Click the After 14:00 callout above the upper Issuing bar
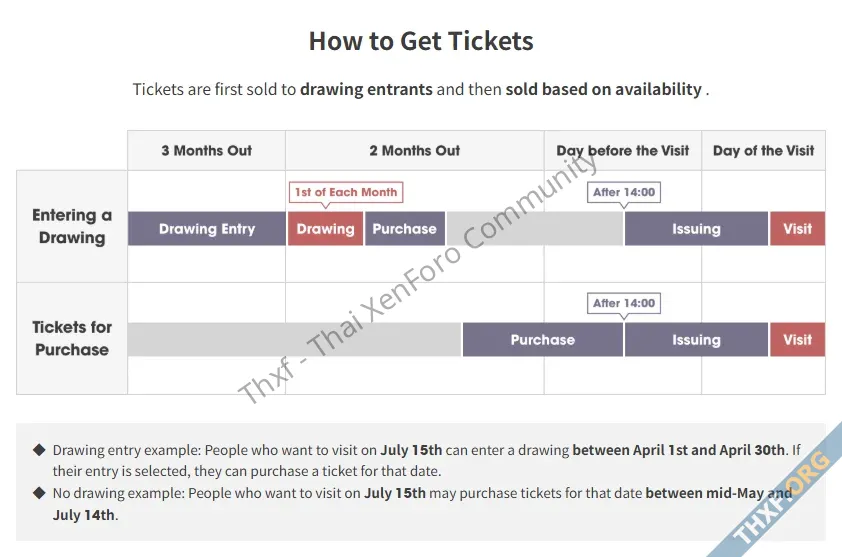Screen dimensions: 842x557 tap(623, 192)
